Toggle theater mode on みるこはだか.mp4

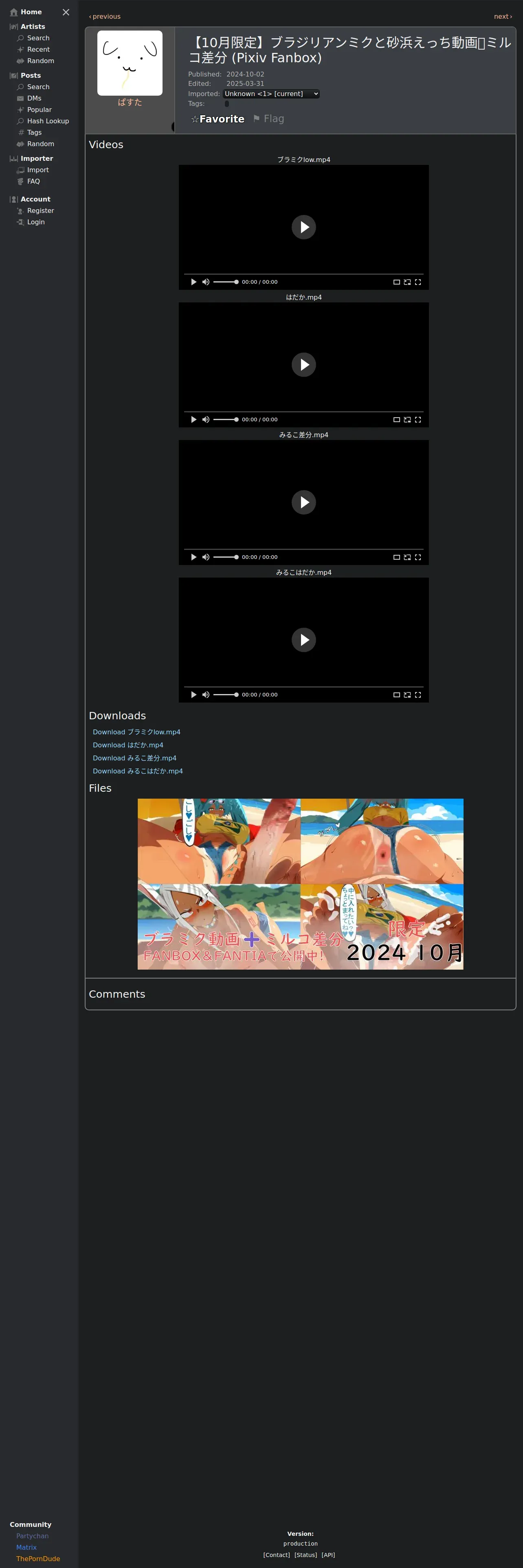pos(396,694)
